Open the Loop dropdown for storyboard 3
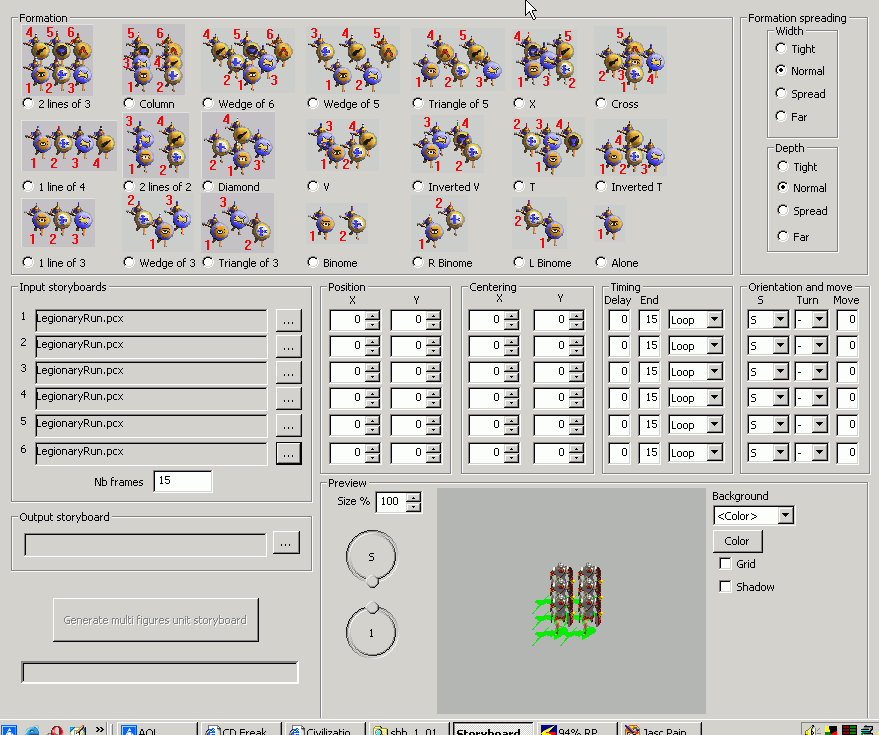Viewport: 879px width, 735px height. [714, 372]
